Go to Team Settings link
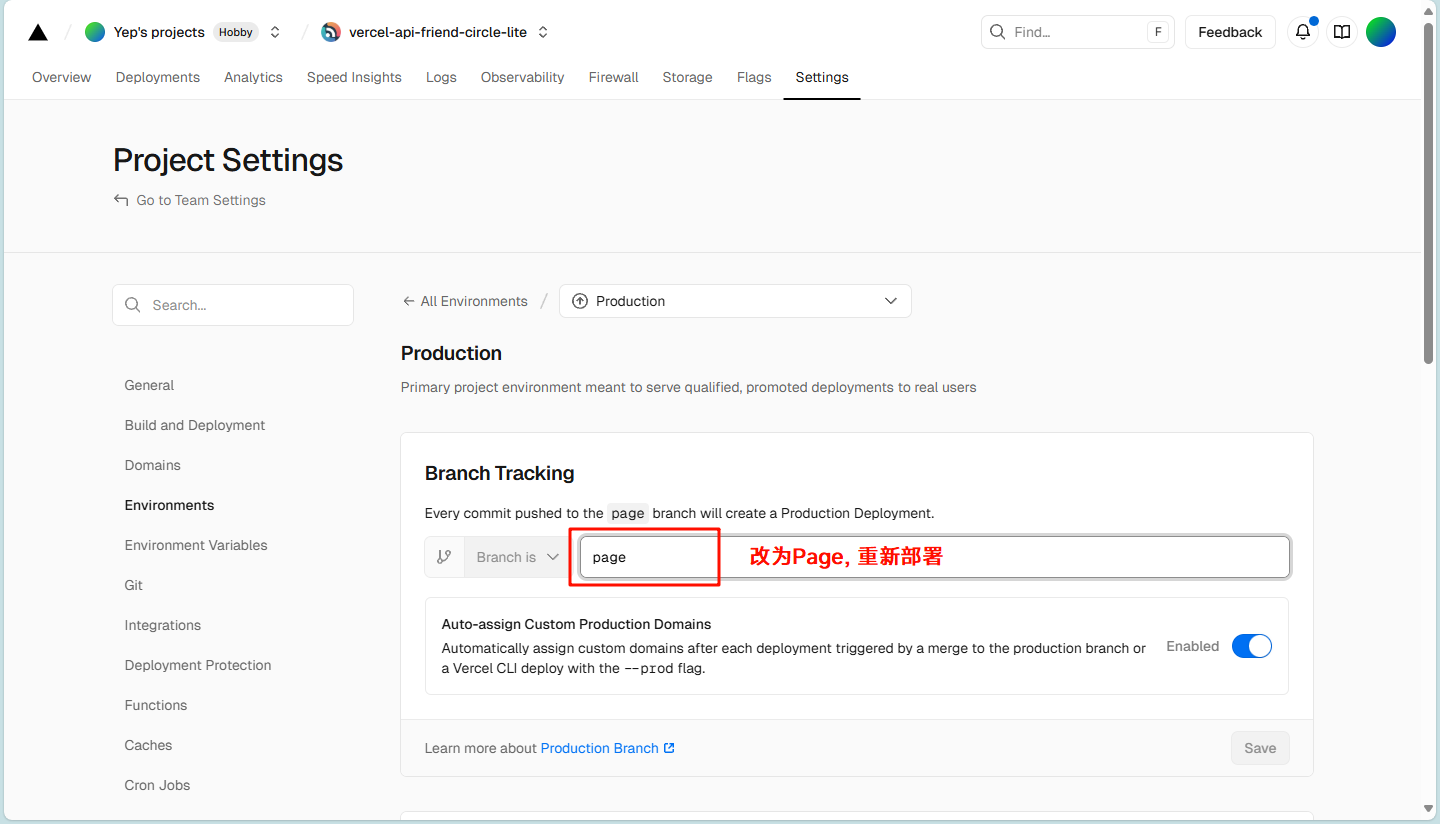This screenshot has width=1440, height=824. pos(190,200)
